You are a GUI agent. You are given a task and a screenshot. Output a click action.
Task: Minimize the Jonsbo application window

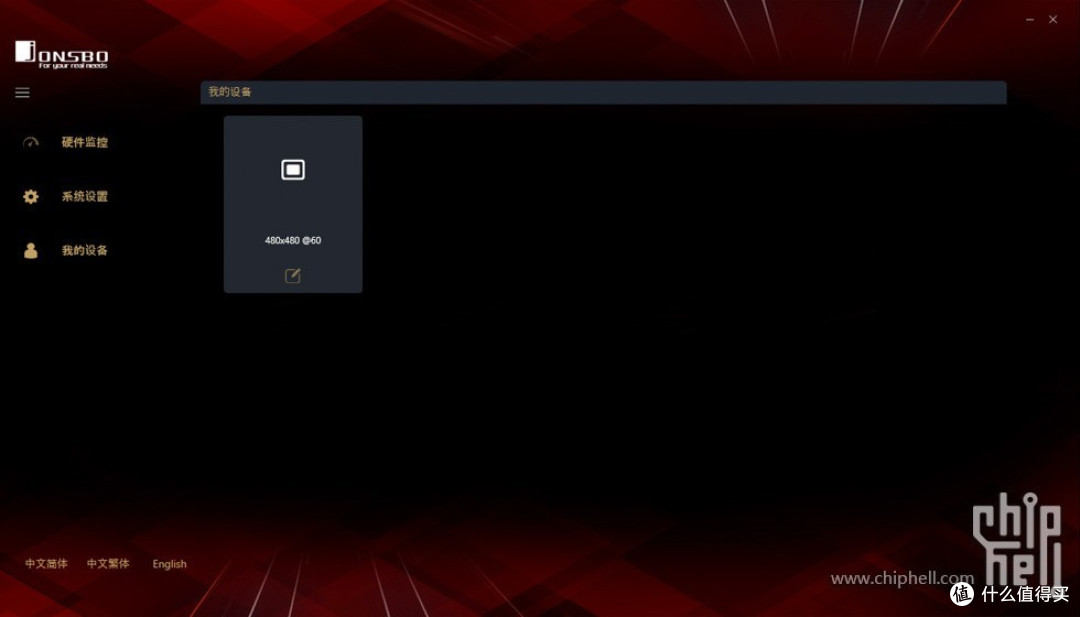point(1030,20)
